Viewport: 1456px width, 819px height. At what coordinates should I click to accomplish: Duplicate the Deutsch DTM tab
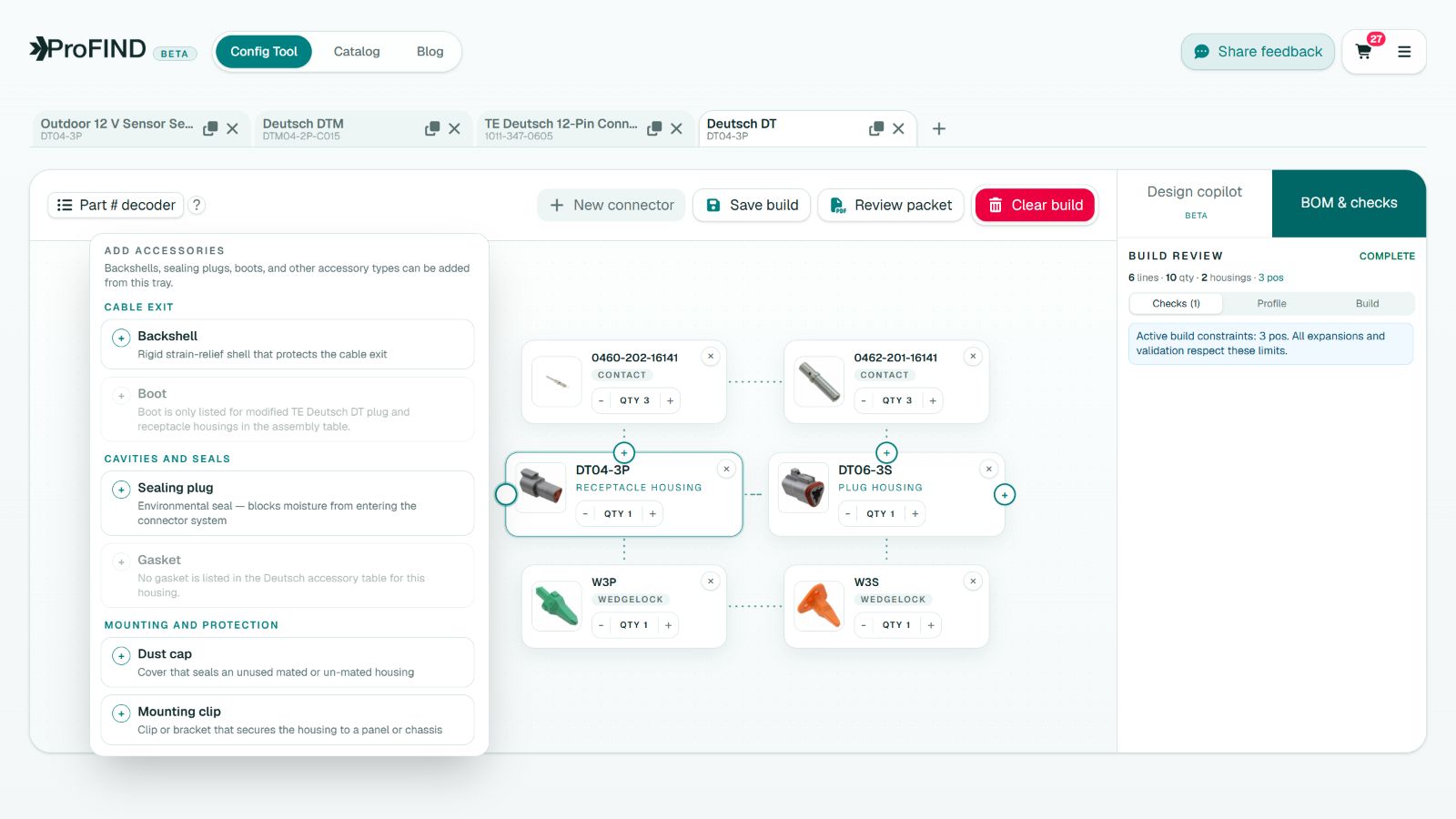tap(432, 128)
